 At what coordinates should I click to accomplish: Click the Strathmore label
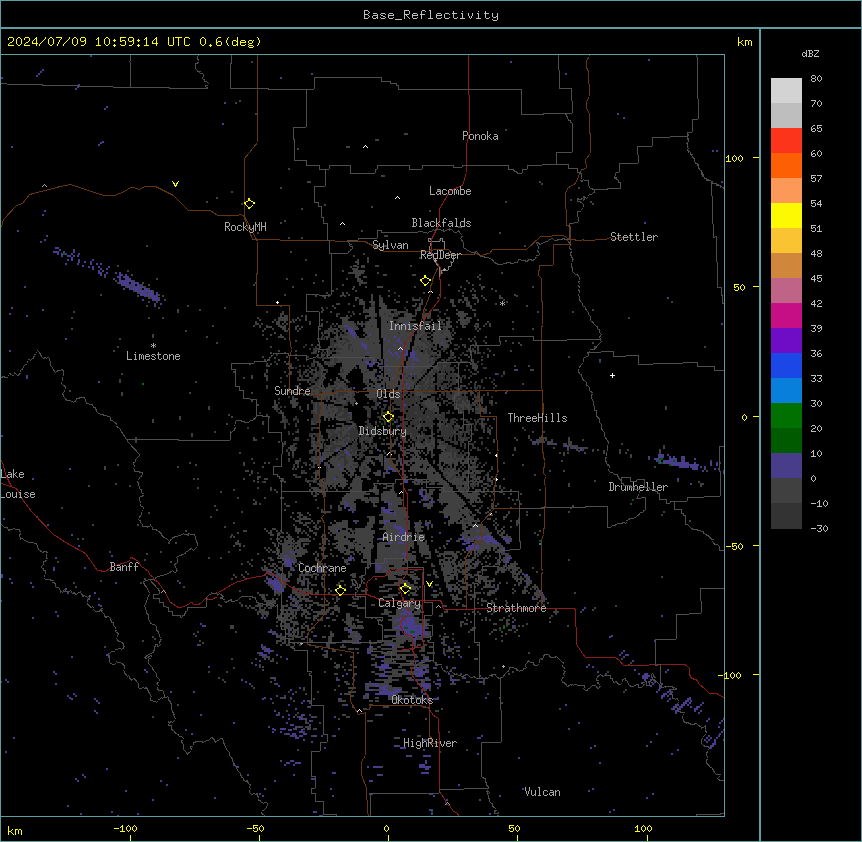coord(516,608)
